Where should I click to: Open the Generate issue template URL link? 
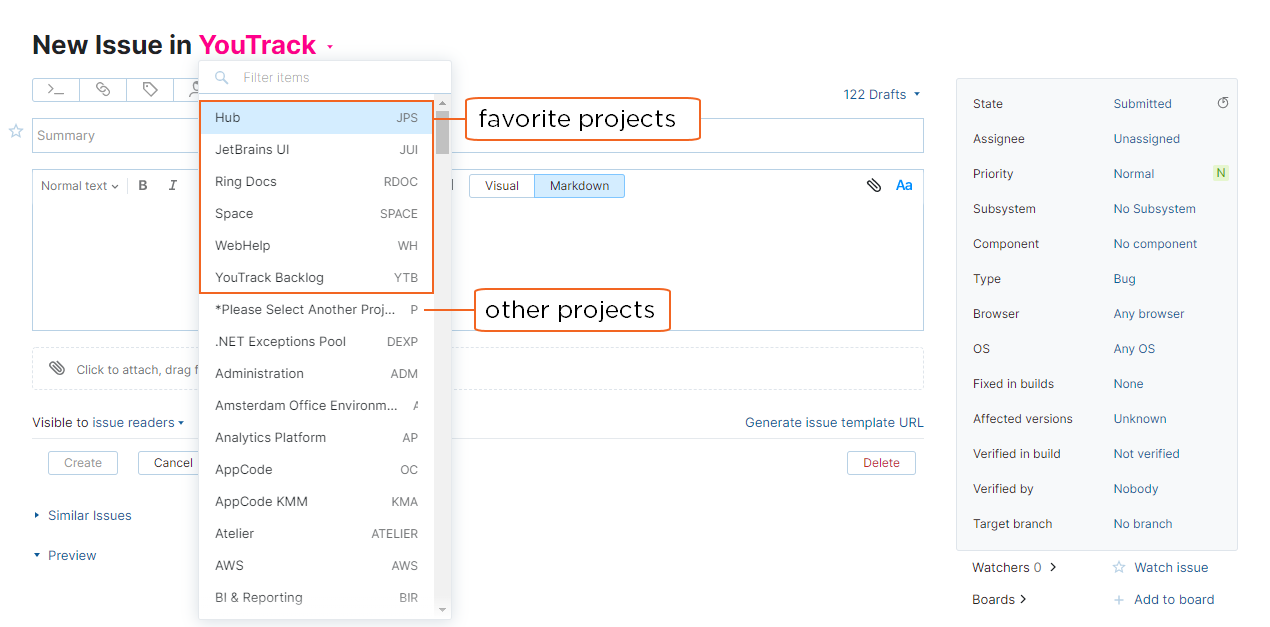coord(834,422)
